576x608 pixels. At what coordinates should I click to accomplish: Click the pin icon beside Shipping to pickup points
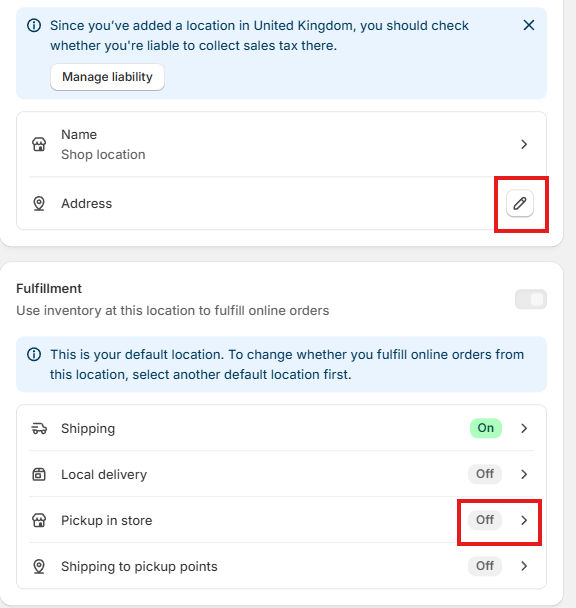39,566
